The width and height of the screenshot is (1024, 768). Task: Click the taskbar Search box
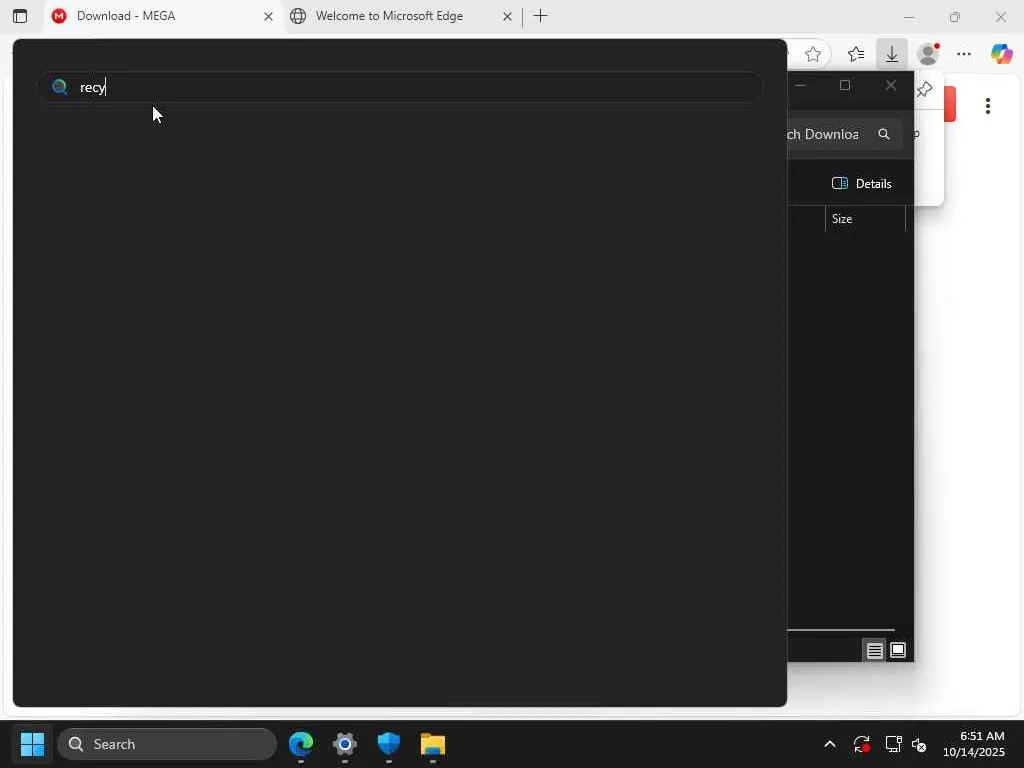pyautogui.click(x=167, y=744)
